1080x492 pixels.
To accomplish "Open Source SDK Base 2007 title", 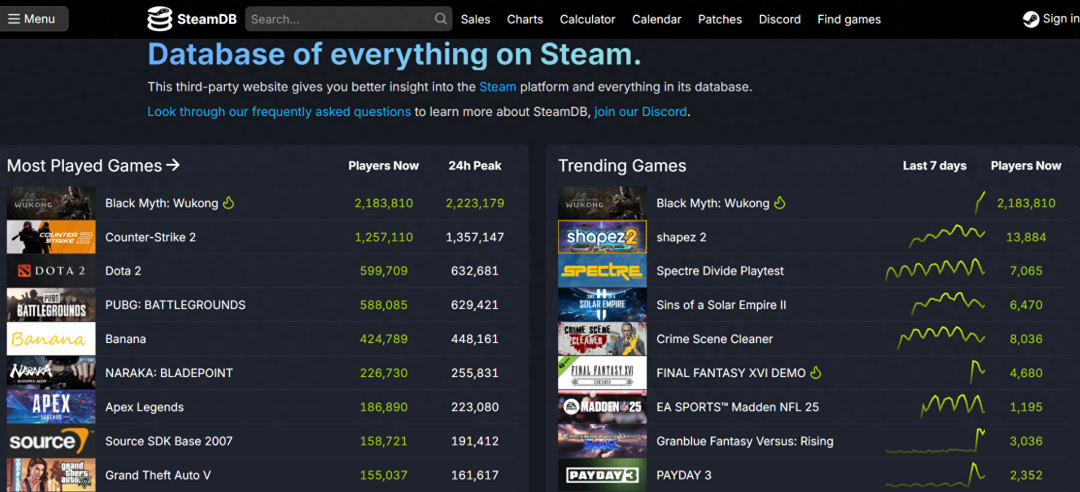I will (169, 441).
